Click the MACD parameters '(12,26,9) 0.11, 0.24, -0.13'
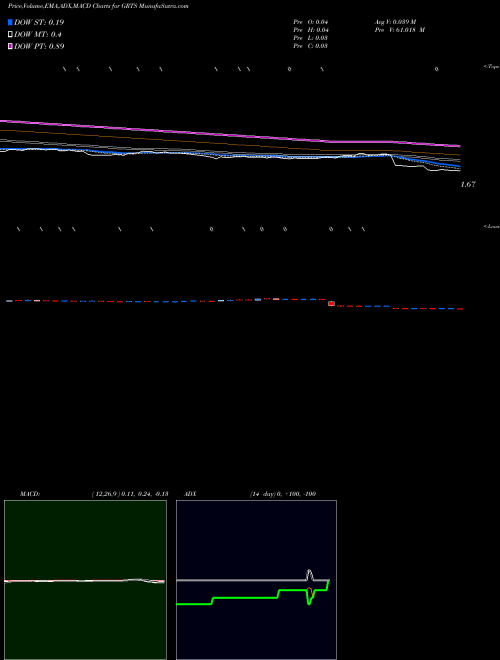 130,494
